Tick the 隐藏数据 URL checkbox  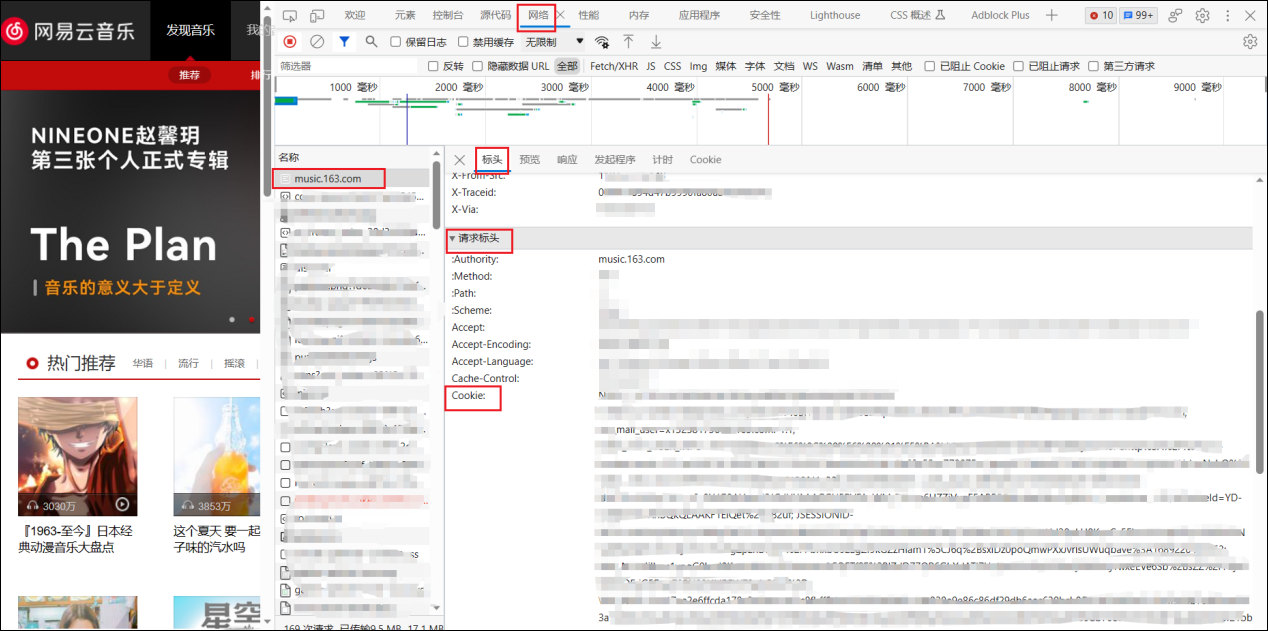point(478,67)
